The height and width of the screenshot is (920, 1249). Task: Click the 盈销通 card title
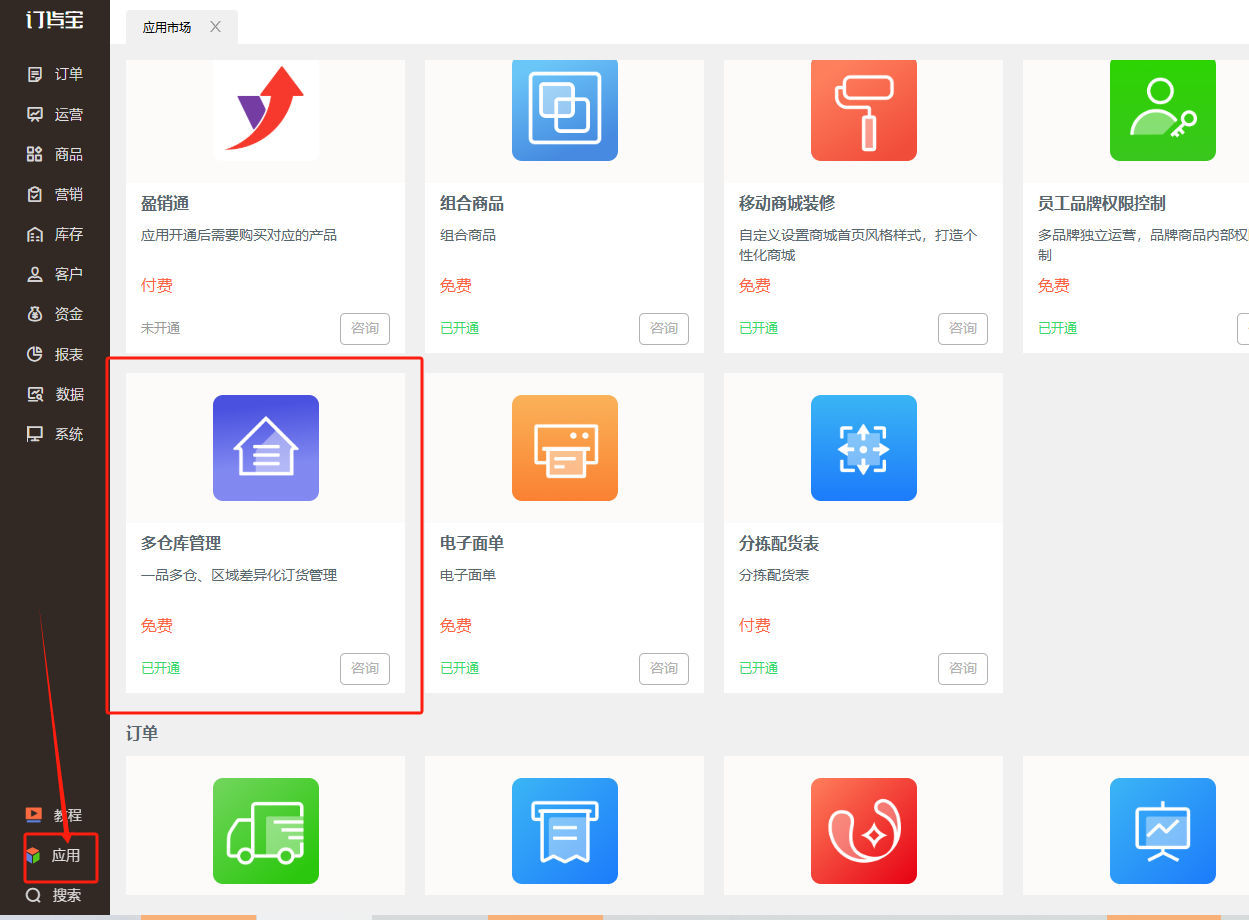(165, 204)
